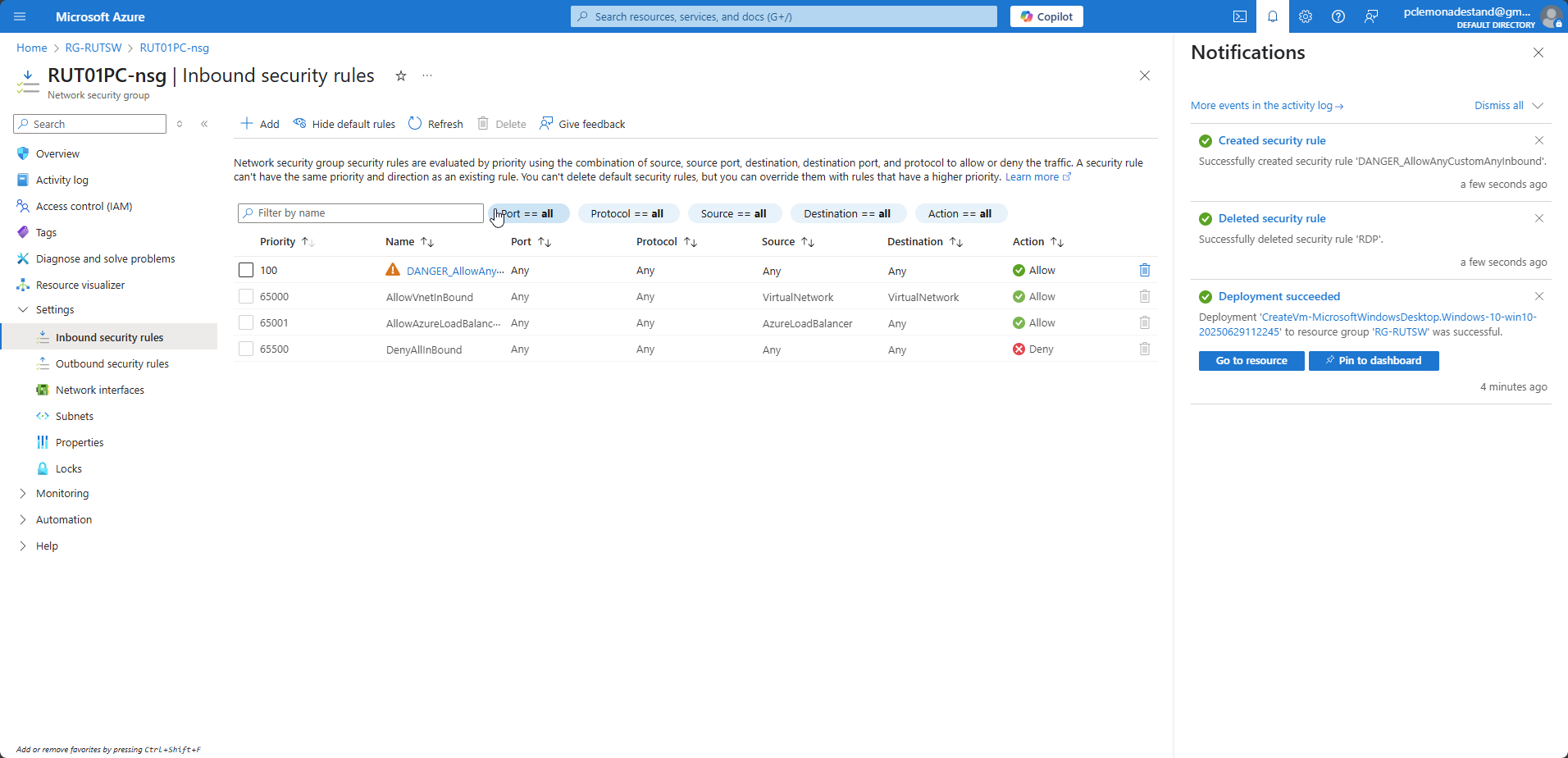This screenshot has height=758, width=1568.
Task: Open the Protocol == all filter
Action: (628, 213)
